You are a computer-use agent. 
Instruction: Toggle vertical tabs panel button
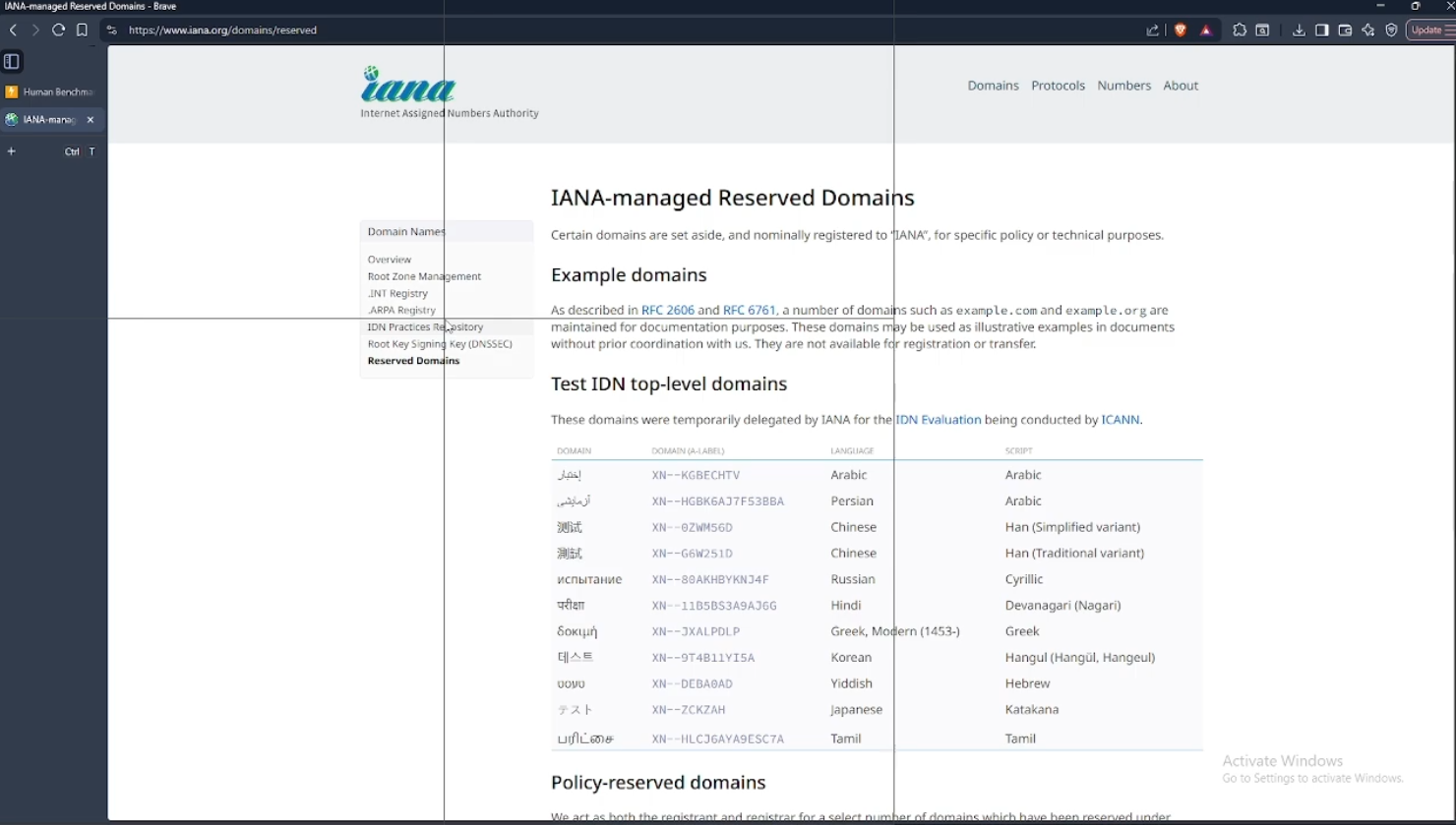(12, 61)
